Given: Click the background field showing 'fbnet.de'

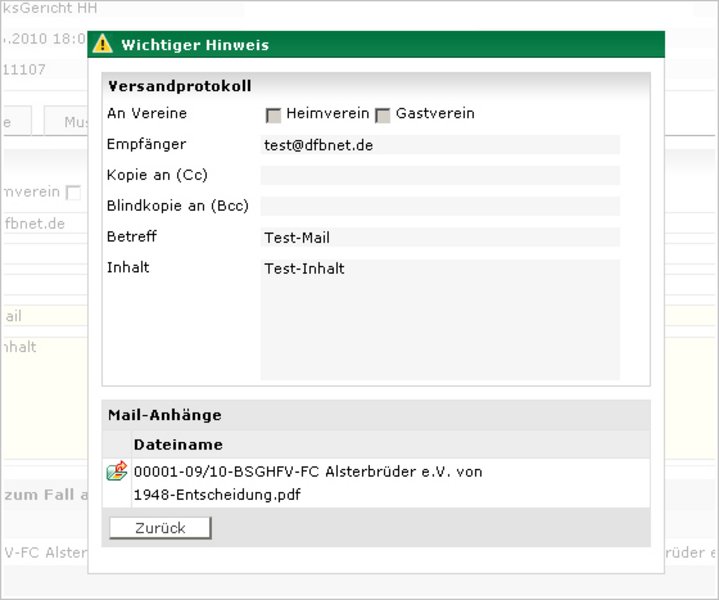Looking at the screenshot, I should click(x=40, y=224).
